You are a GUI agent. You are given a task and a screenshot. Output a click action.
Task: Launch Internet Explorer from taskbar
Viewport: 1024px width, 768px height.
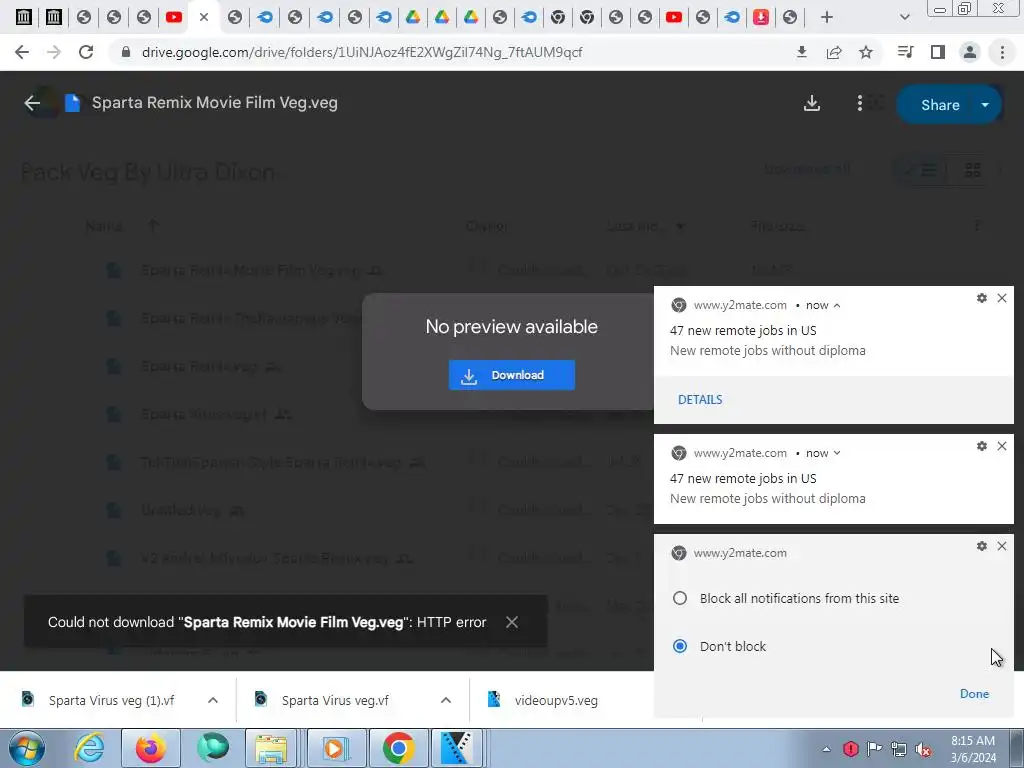(x=89, y=748)
